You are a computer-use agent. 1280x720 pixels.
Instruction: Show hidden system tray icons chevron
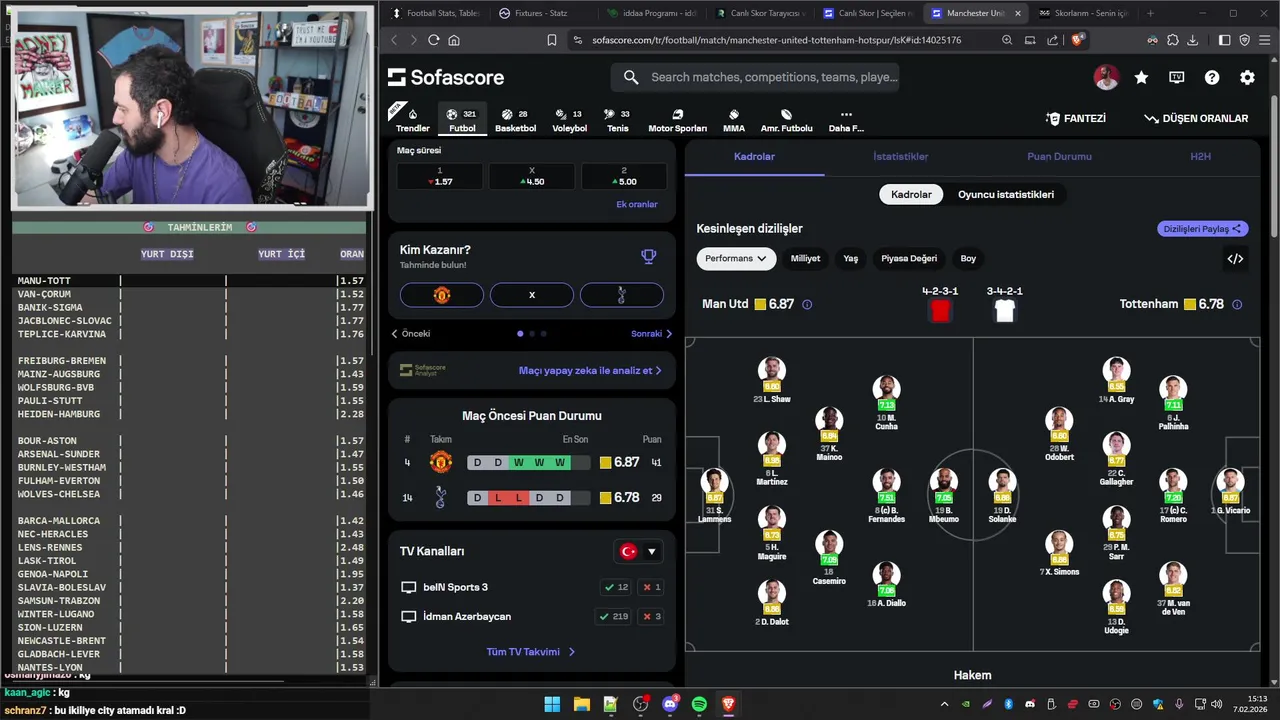tap(944, 704)
